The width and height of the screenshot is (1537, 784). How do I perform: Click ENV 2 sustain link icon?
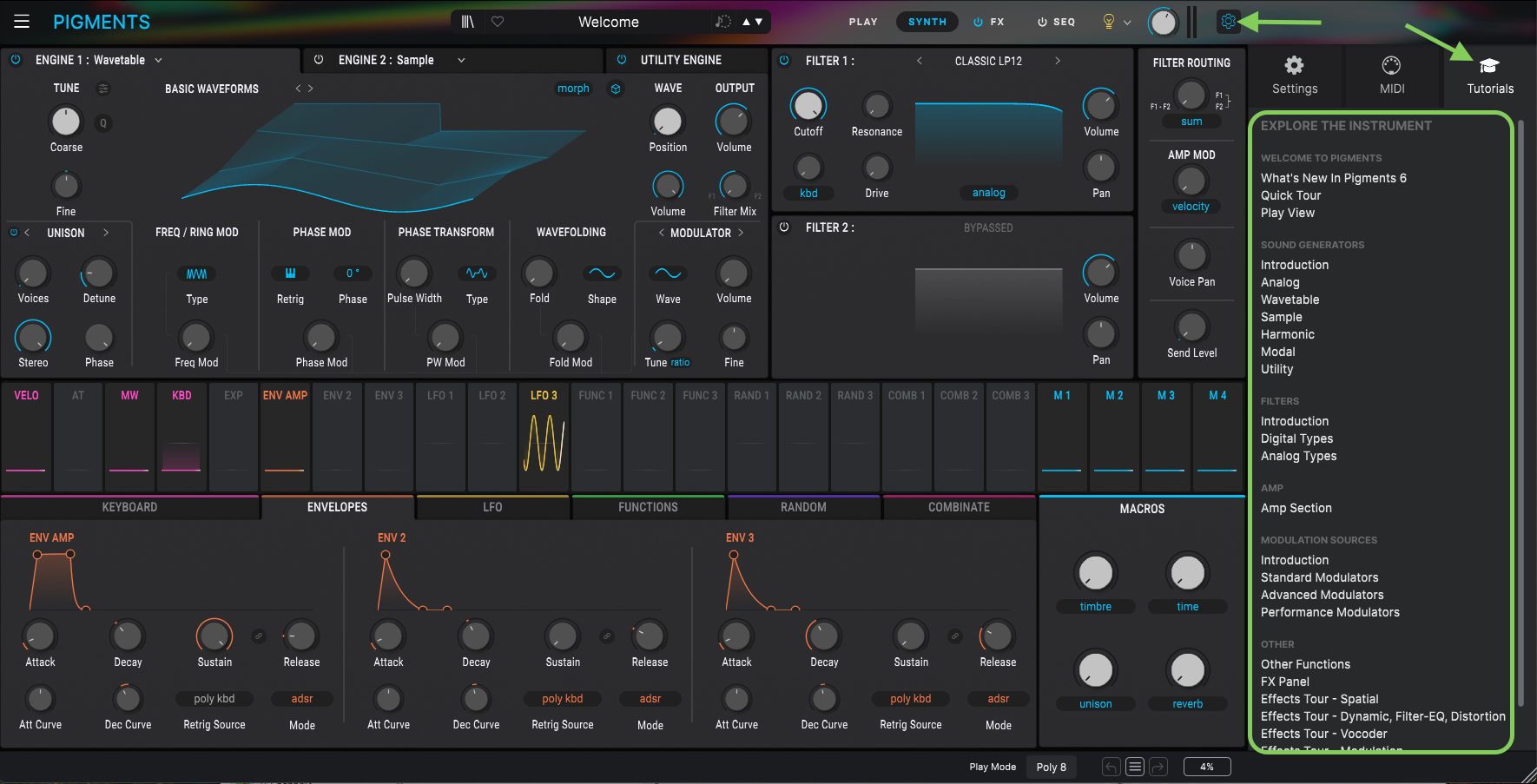606,636
